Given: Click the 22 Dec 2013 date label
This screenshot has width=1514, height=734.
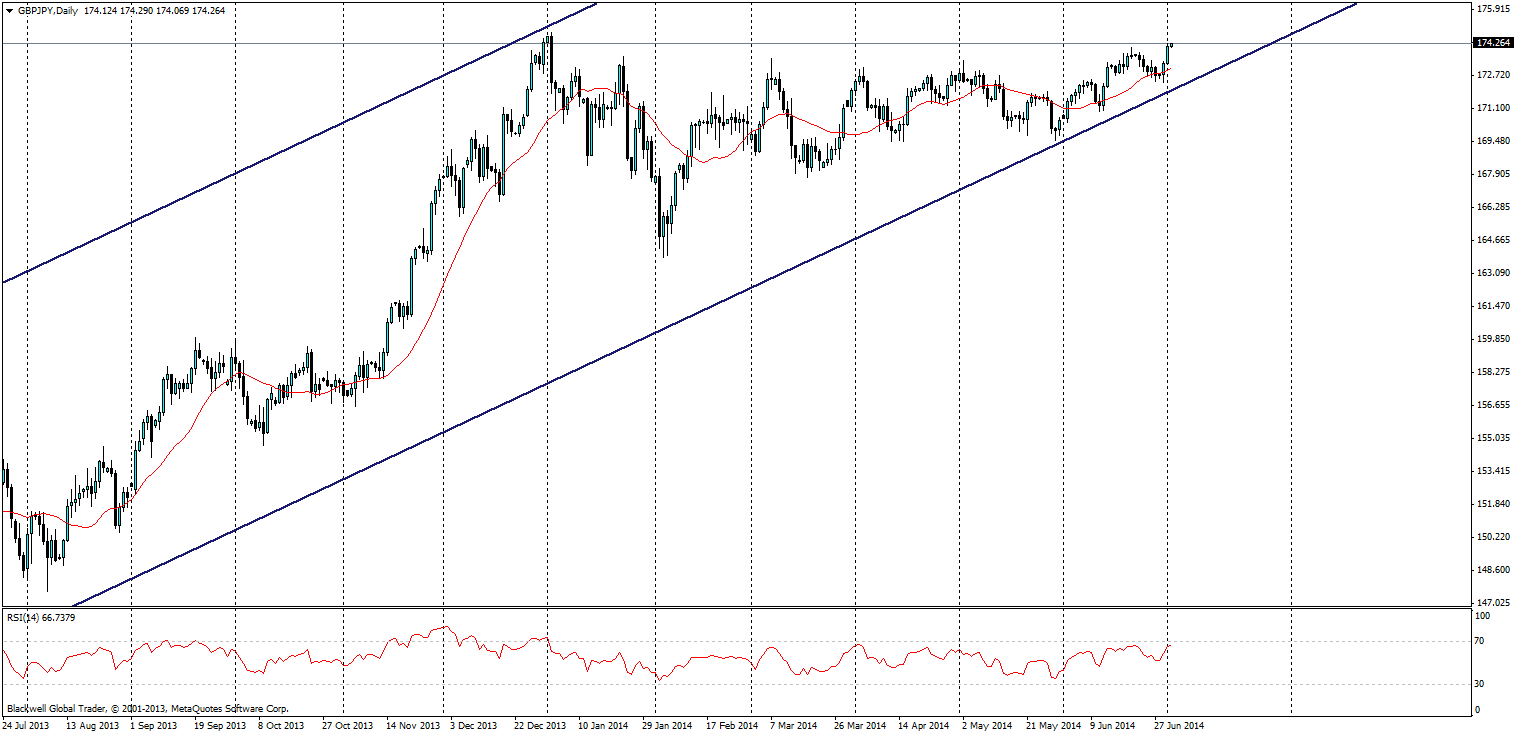Looking at the screenshot, I should click(540, 727).
